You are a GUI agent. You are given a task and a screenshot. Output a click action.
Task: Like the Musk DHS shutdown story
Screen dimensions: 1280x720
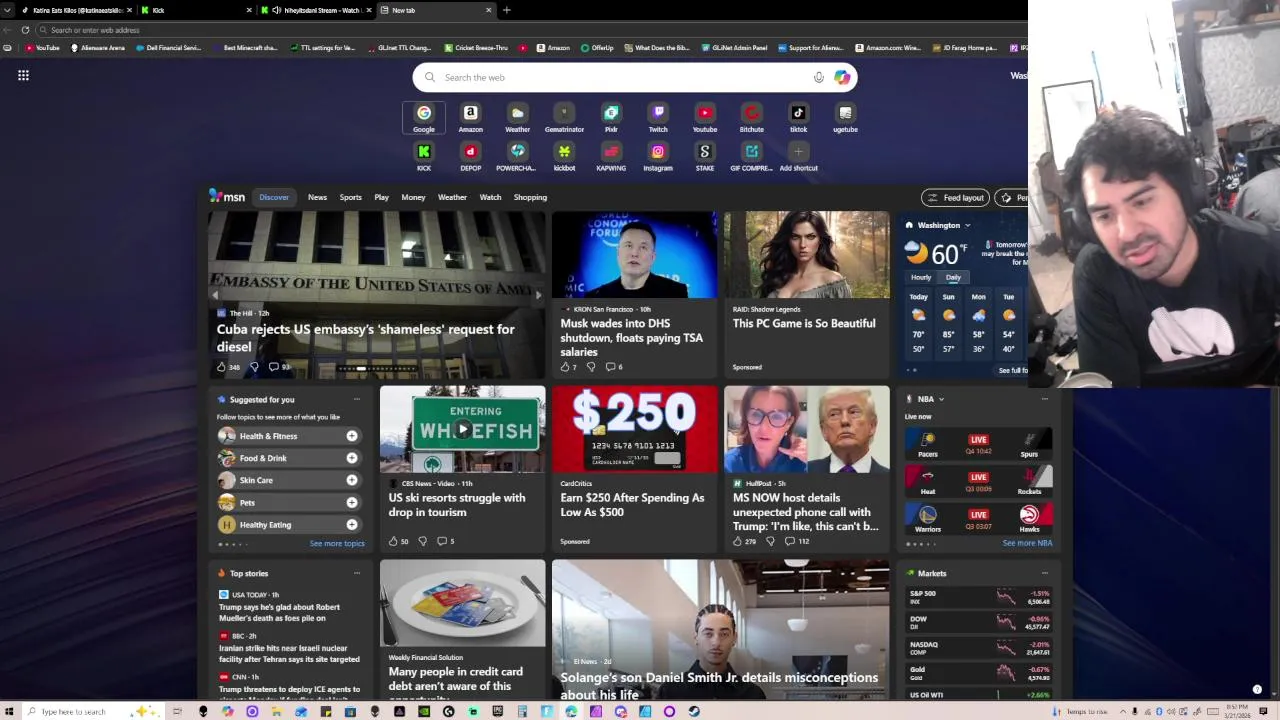click(x=565, y=367)
